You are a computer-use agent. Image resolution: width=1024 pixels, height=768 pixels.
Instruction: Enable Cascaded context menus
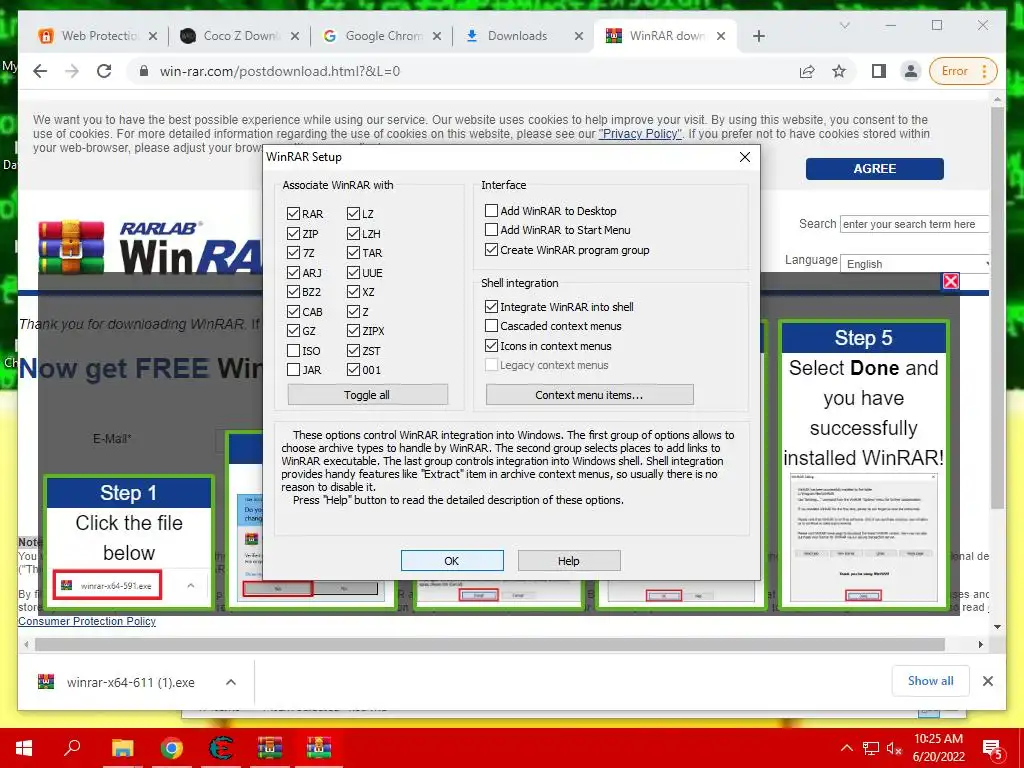click(491, 325)
